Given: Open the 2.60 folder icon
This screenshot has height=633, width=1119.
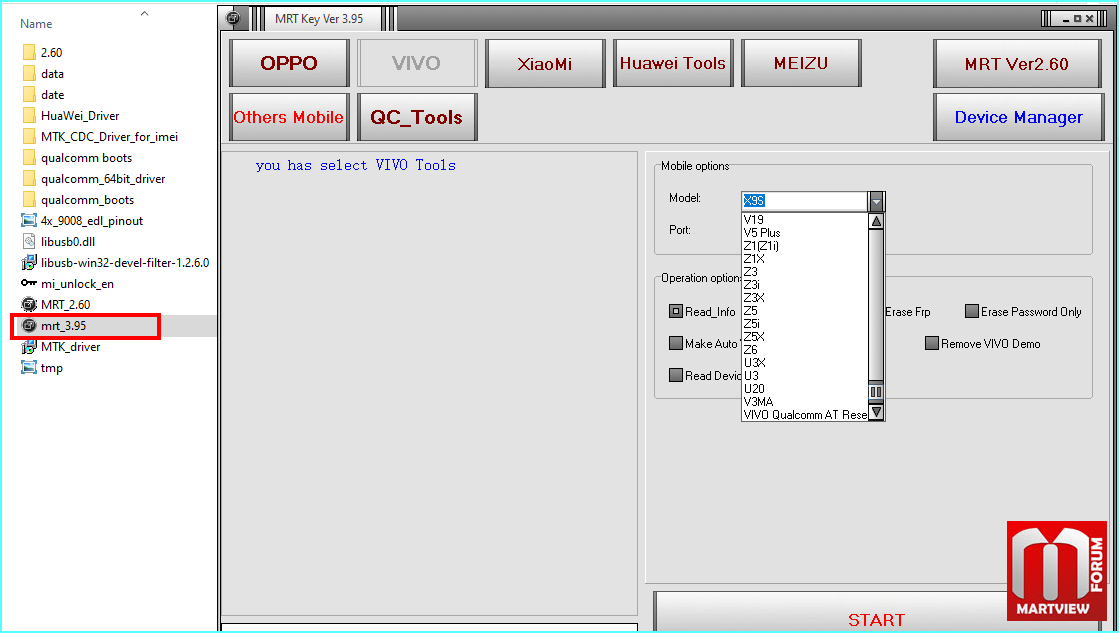Looking at the screenshot, I should point(29,53).
